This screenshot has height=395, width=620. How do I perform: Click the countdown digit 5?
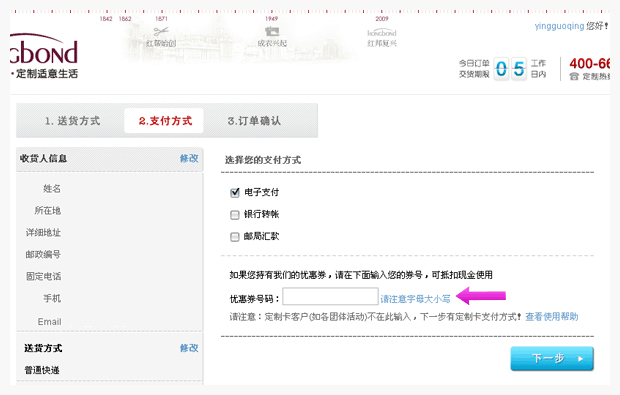pos(519,69)
